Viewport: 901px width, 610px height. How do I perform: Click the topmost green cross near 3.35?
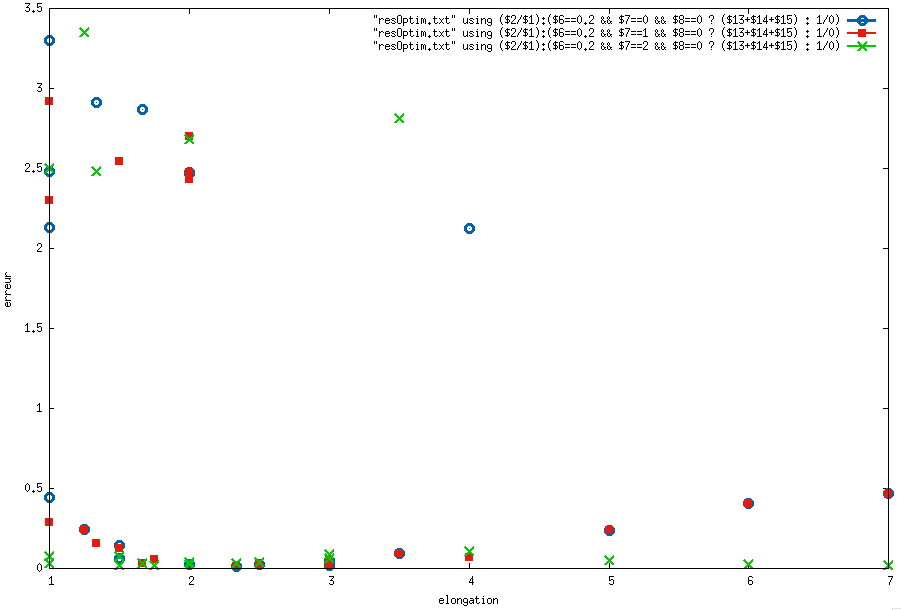tap(84, 32)
